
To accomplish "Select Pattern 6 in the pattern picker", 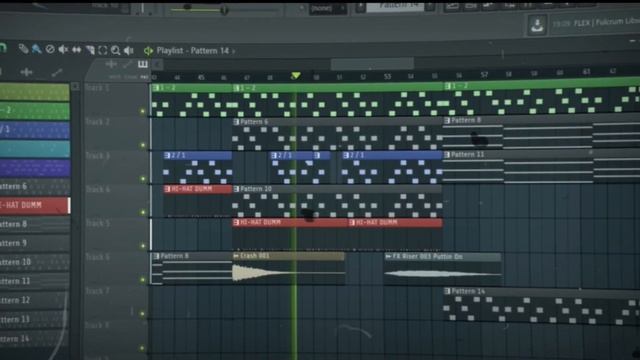I will 34,186.
